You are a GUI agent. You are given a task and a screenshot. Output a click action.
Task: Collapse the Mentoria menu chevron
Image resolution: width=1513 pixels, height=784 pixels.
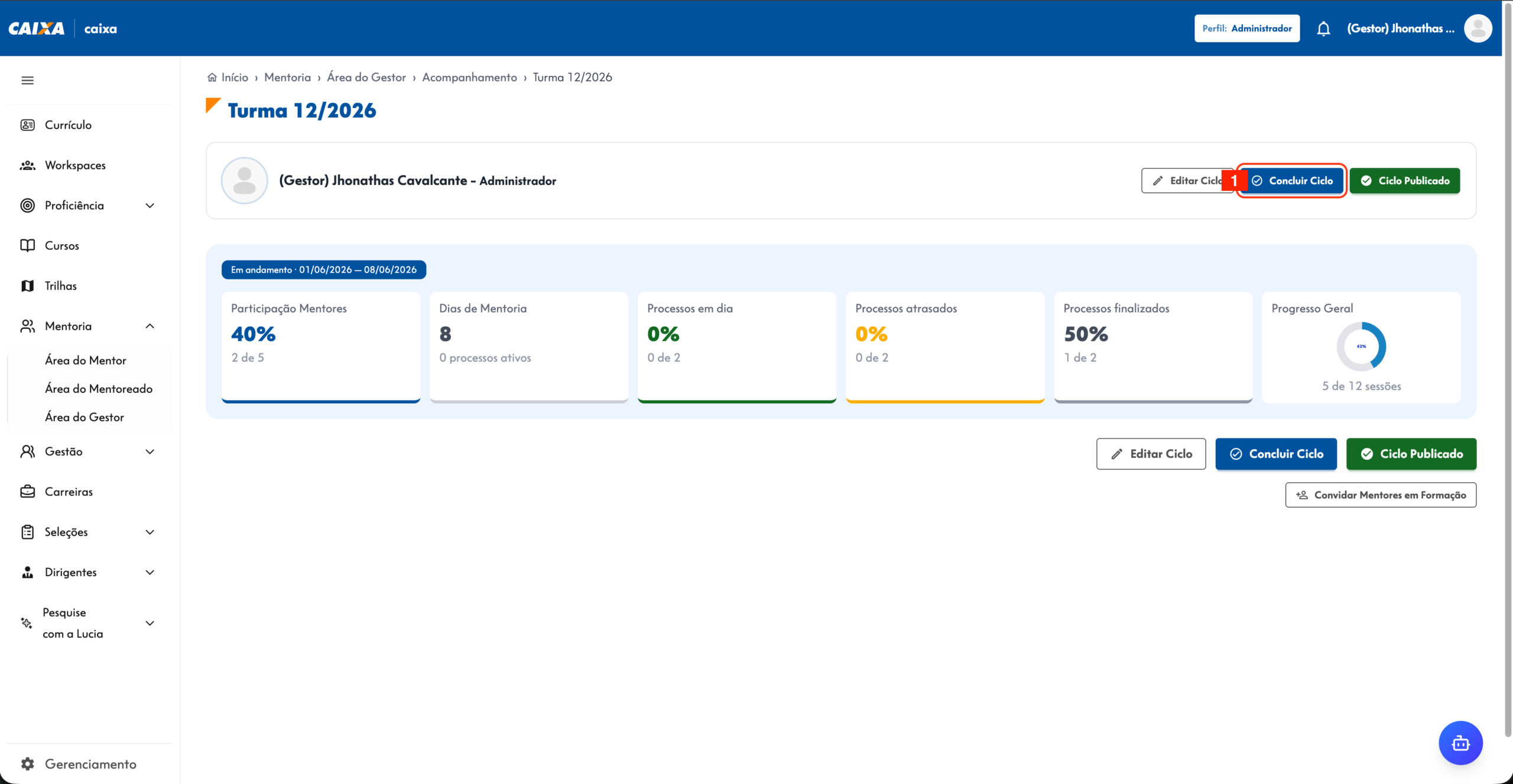(x=150, y=326)
